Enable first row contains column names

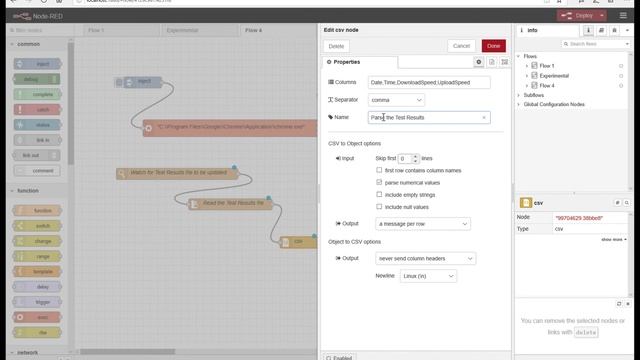379,170
